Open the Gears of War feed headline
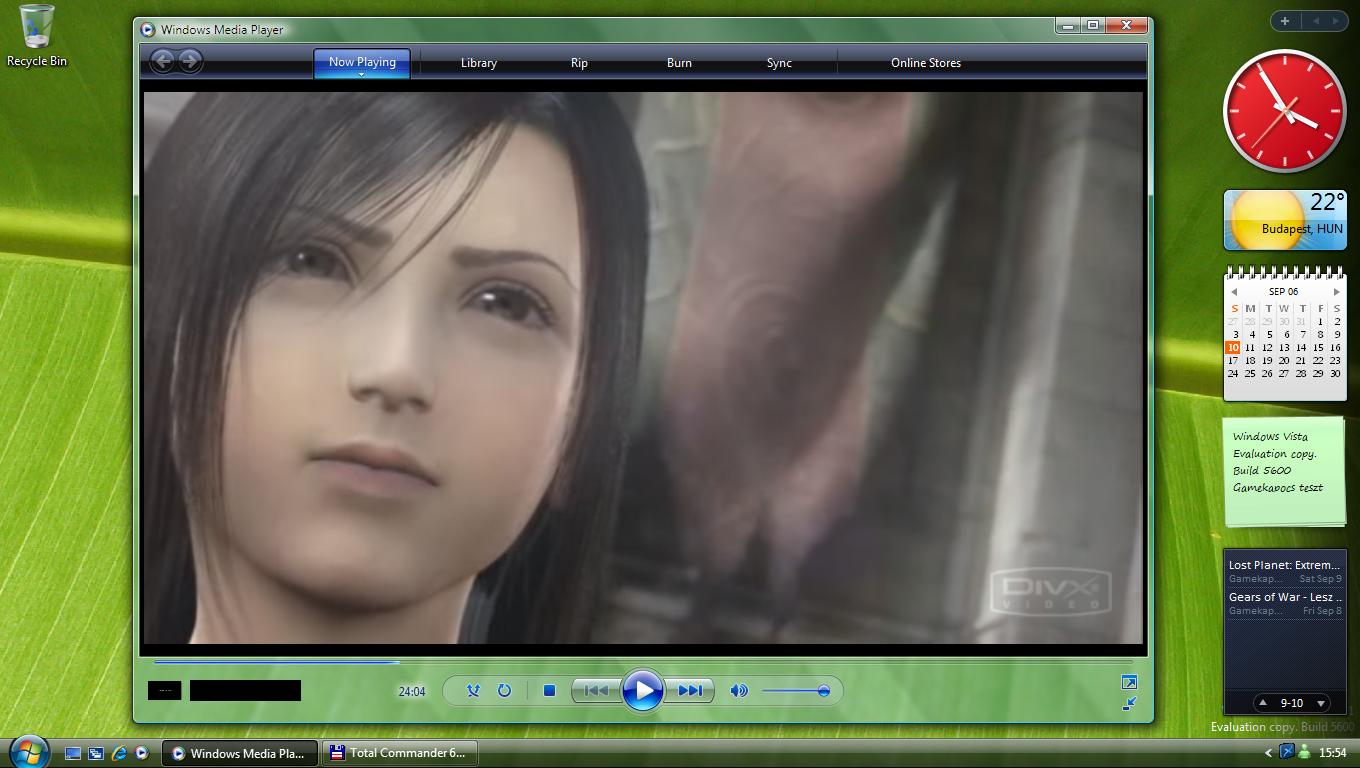This screenshot has width=1360, height=768. click(x=1285, y=597)
